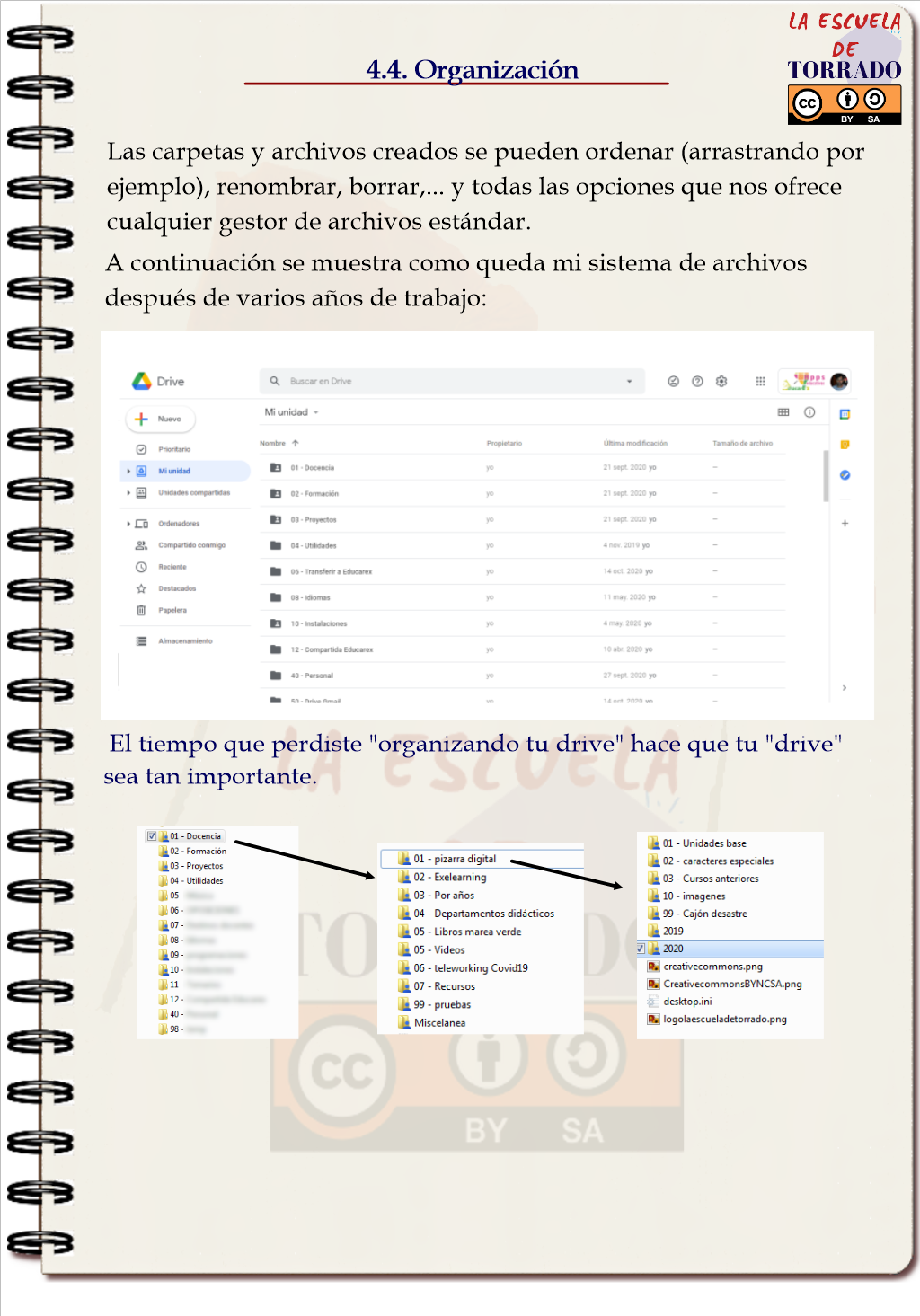Toggle the checkbox beside the 2020 folder
The width and height of the screenshot is (920, 1316).
[x=641, y=949]
